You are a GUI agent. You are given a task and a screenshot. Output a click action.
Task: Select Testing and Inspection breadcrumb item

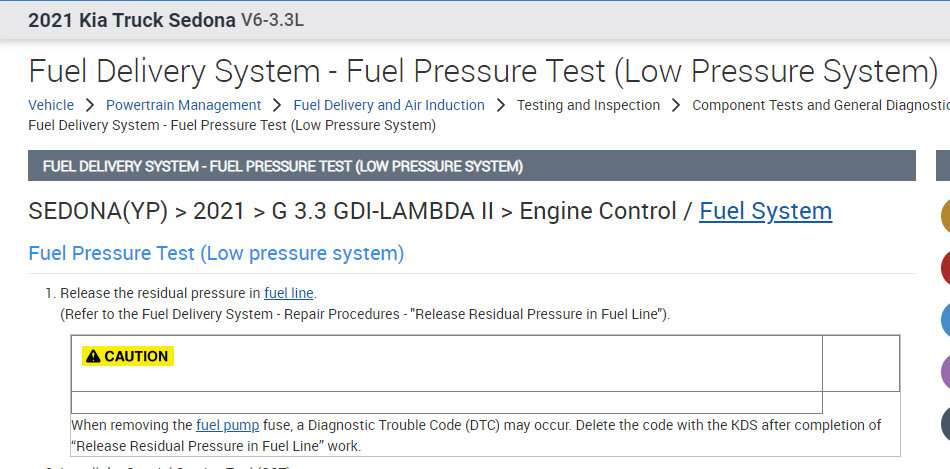point(588,105)
